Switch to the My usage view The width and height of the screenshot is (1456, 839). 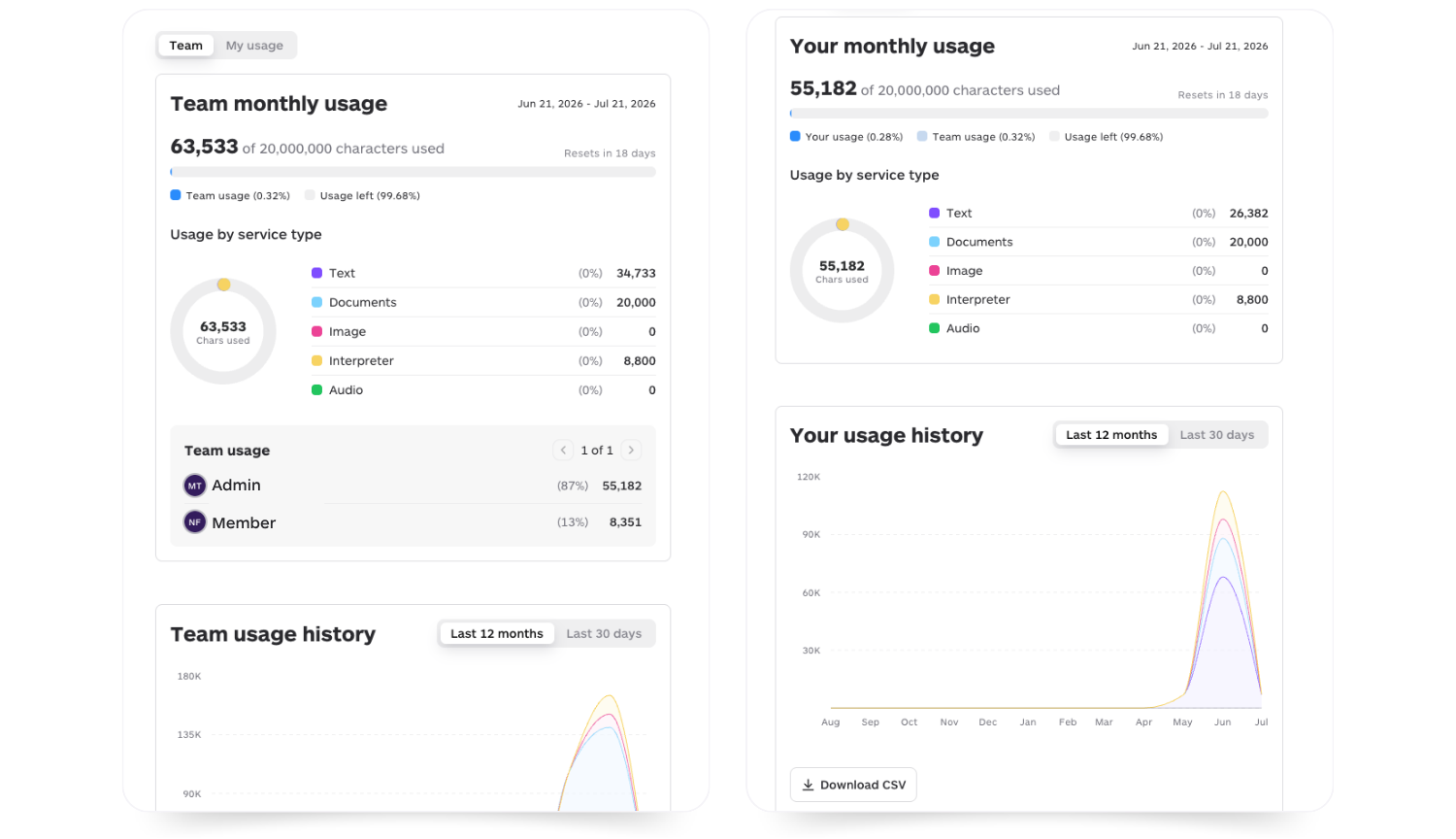(254, 46)
